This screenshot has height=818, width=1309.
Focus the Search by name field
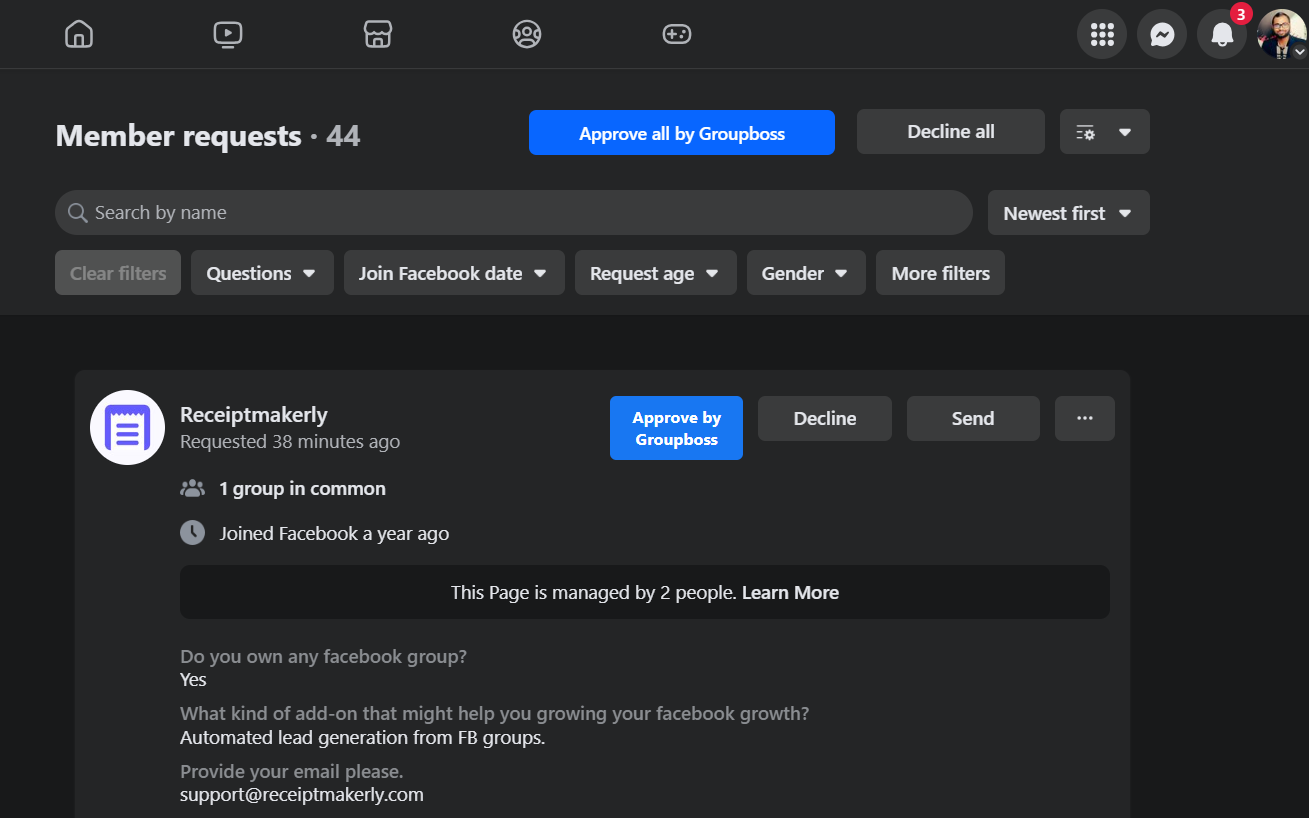[x=514, y=213]
